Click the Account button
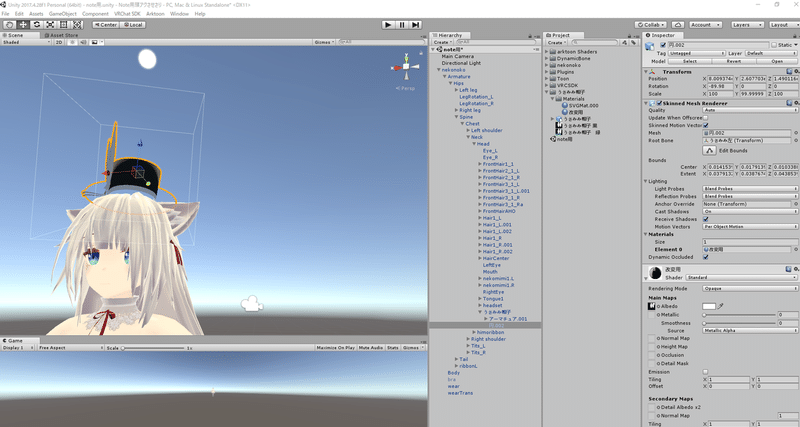Image resolution: width=800 pixels, height=427 pixels. click(706, 24)
